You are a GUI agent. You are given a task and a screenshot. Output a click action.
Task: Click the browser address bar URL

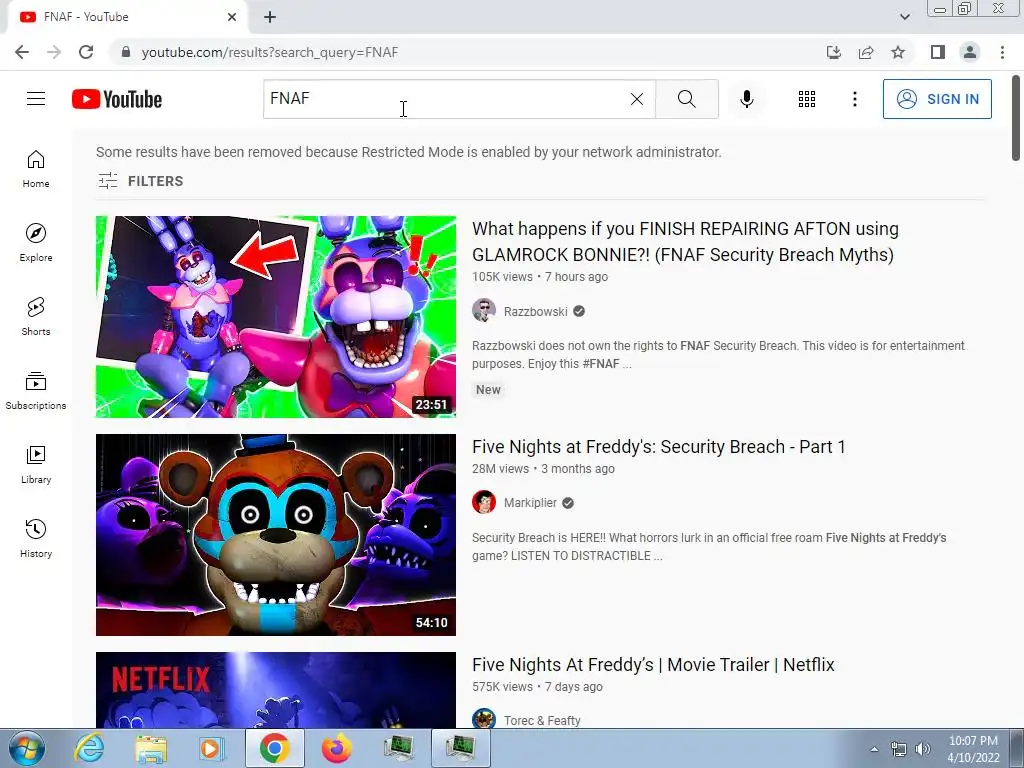click(270, 52)
